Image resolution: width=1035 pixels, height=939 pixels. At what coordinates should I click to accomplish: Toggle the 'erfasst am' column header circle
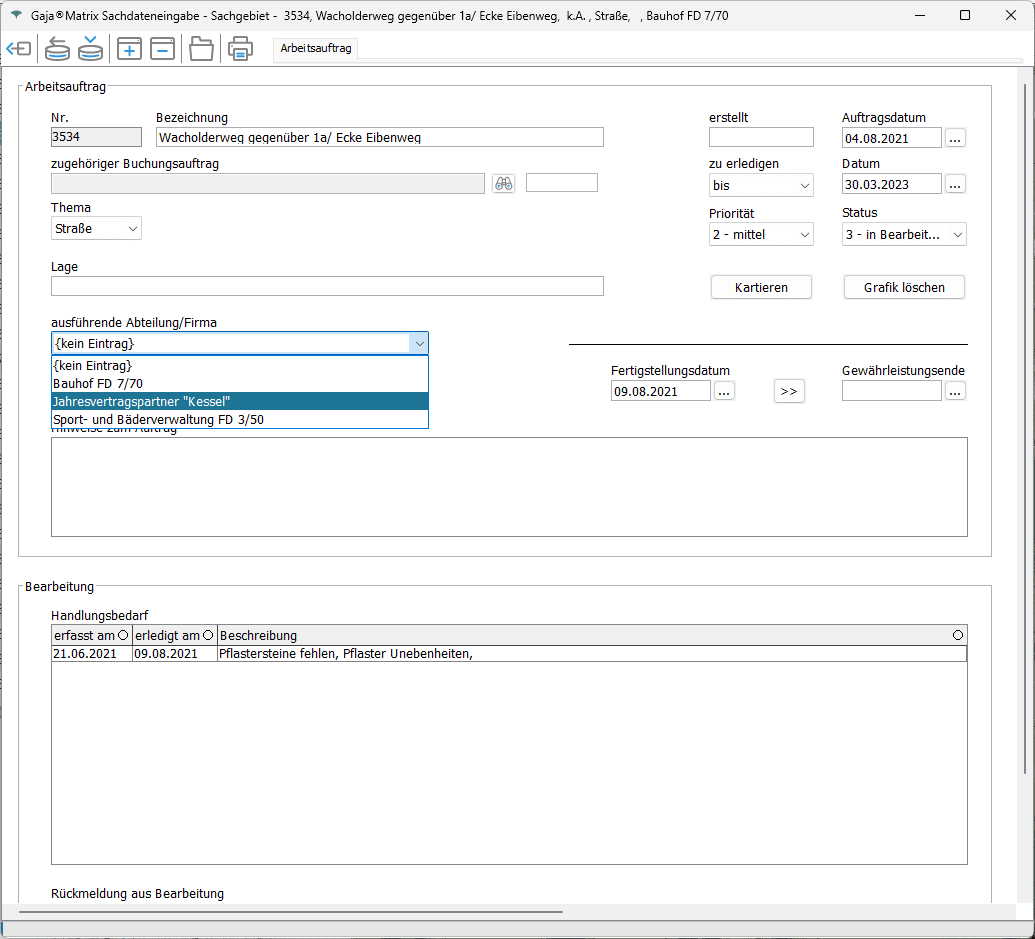123,635
